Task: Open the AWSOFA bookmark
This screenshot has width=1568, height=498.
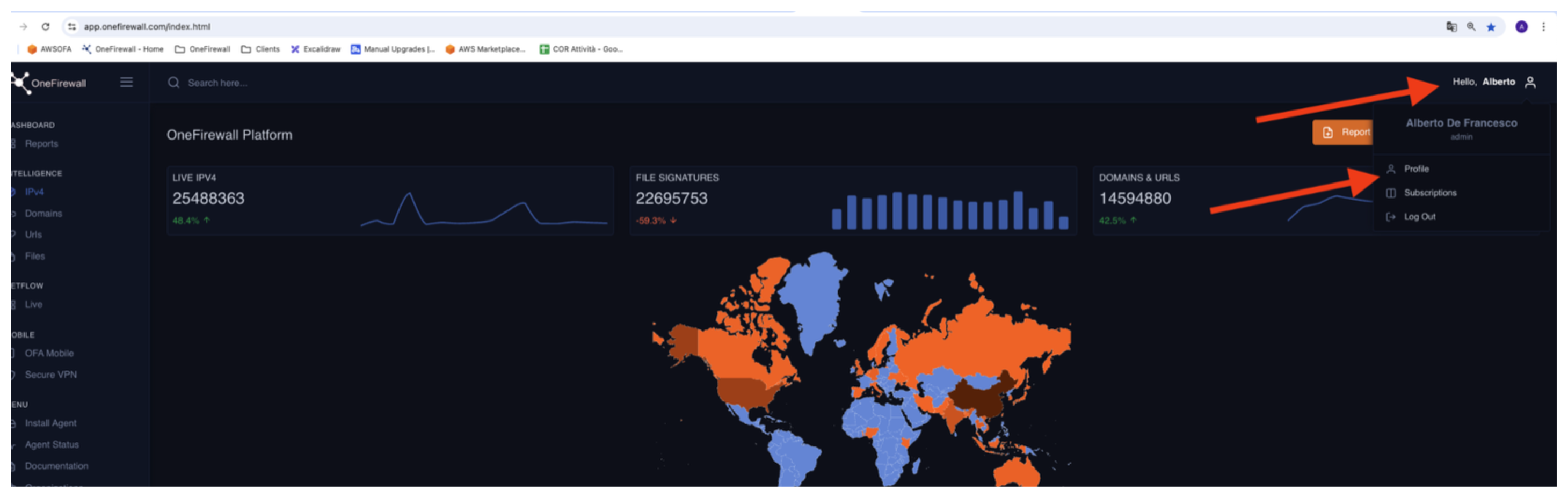Action: [49, 49]
